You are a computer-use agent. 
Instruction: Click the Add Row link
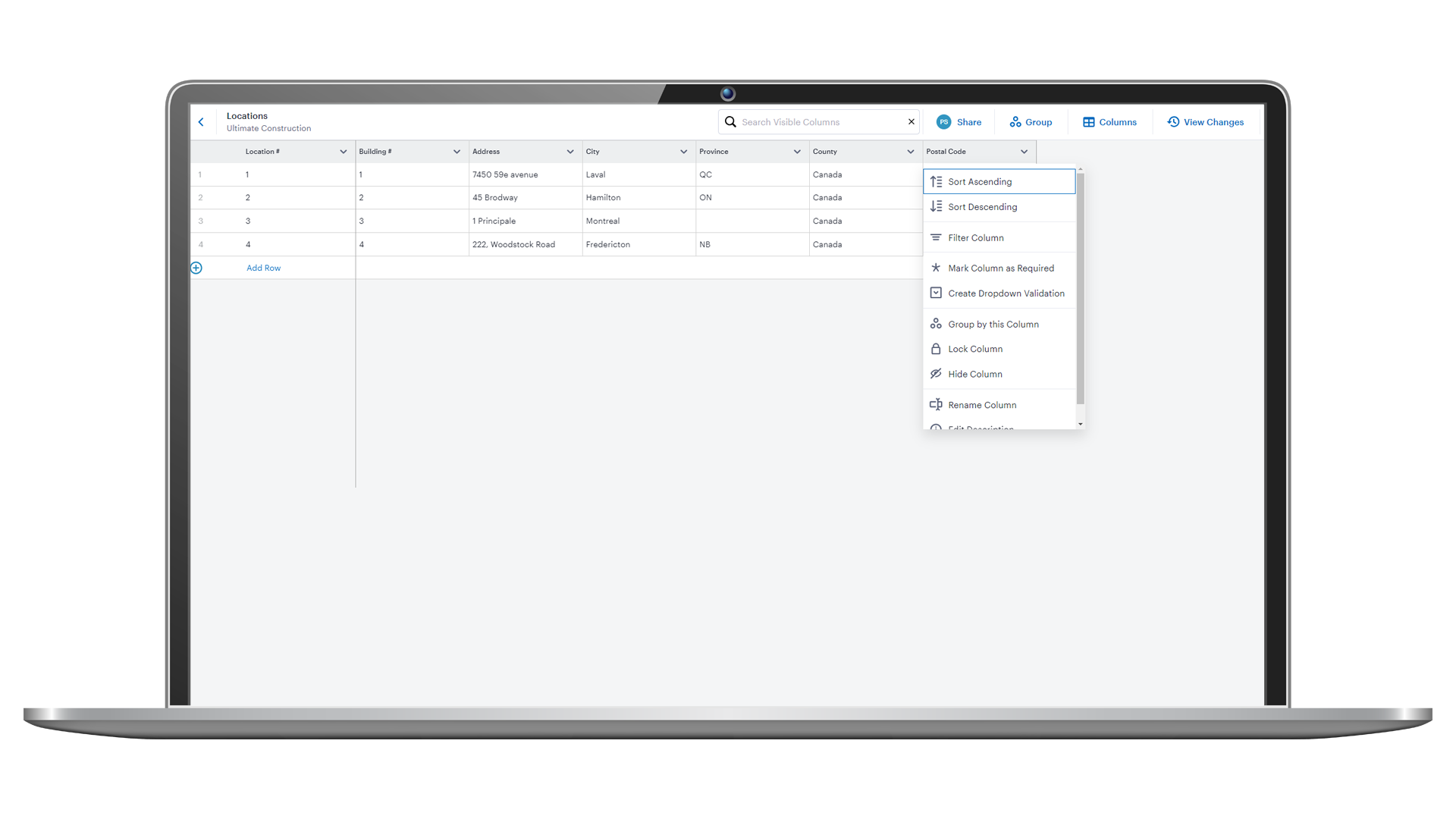click(263, 268)
